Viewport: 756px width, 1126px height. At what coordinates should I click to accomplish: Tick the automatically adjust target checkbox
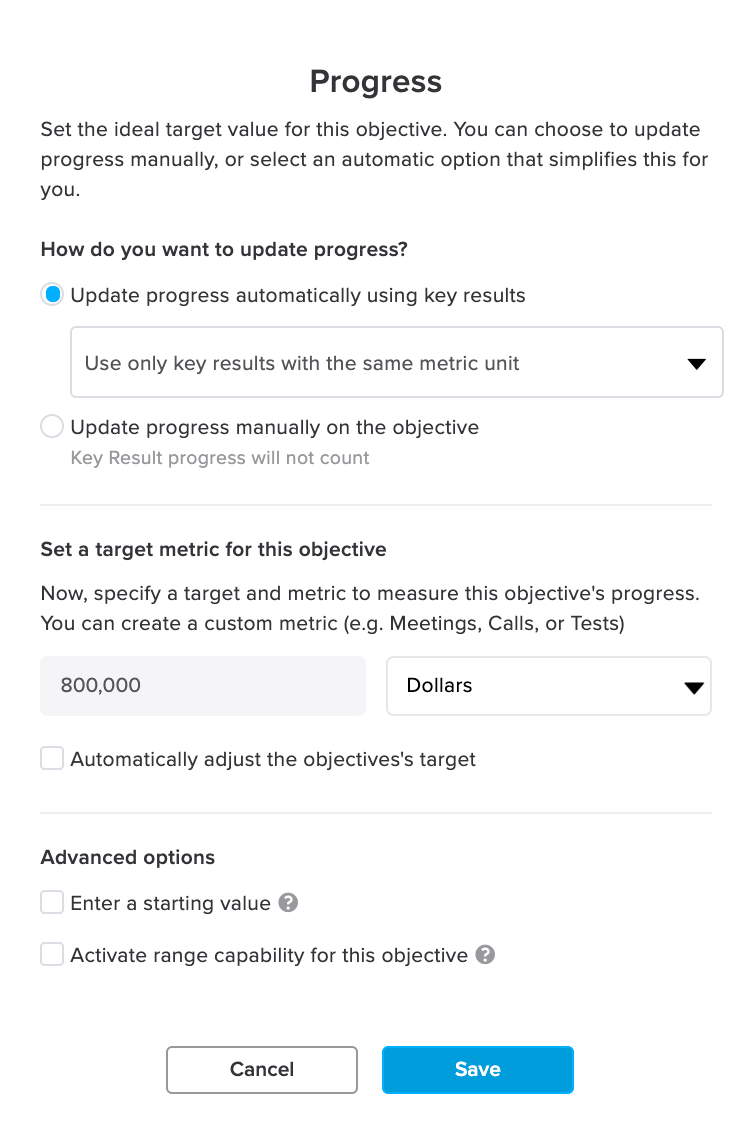52,758
